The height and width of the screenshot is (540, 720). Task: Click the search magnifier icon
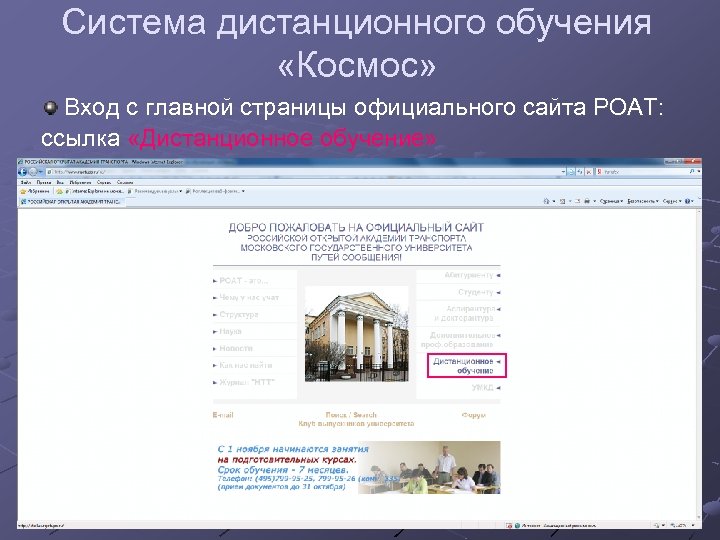[x=692, y=172]
